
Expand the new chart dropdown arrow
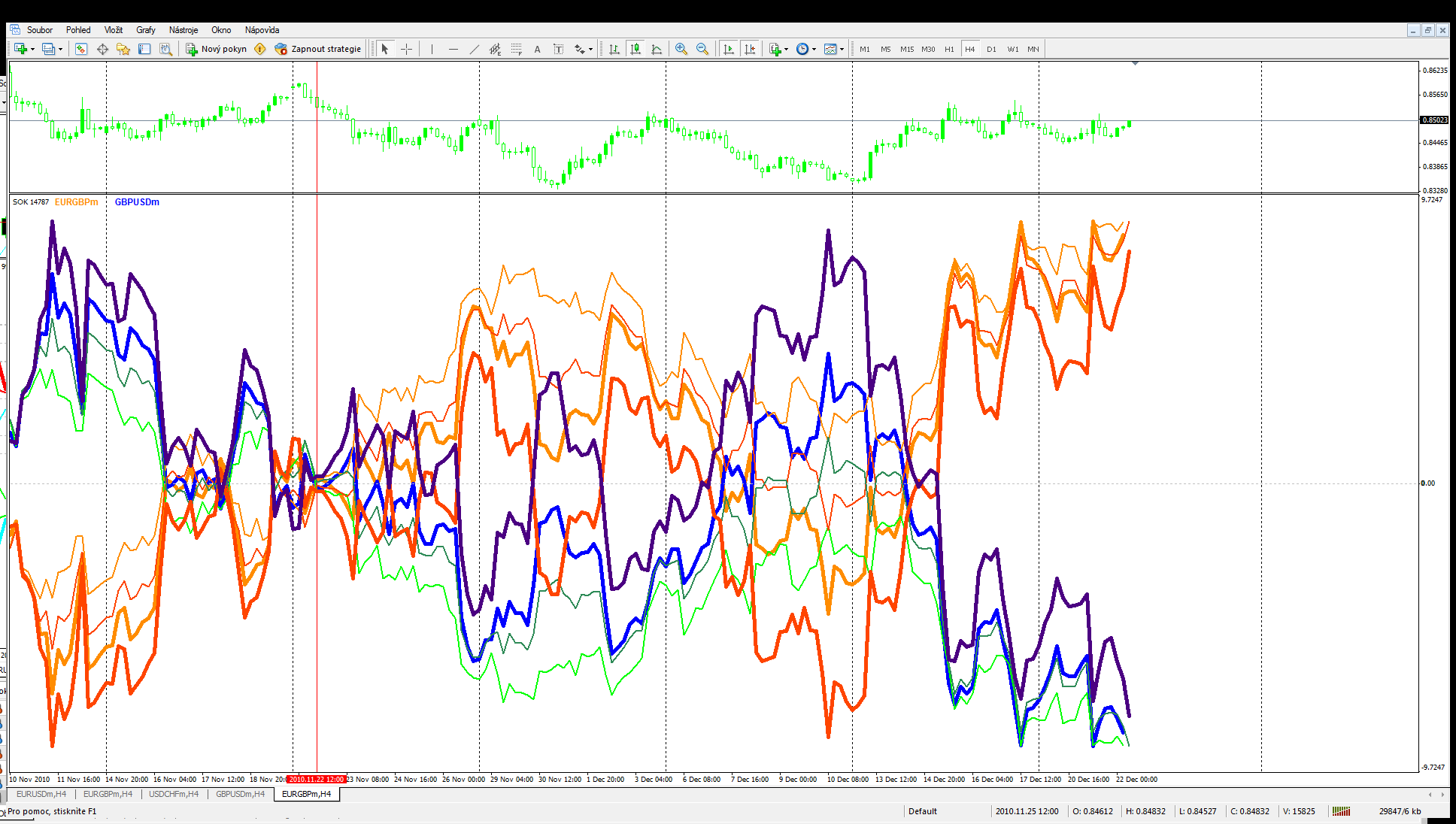[32, 49]
